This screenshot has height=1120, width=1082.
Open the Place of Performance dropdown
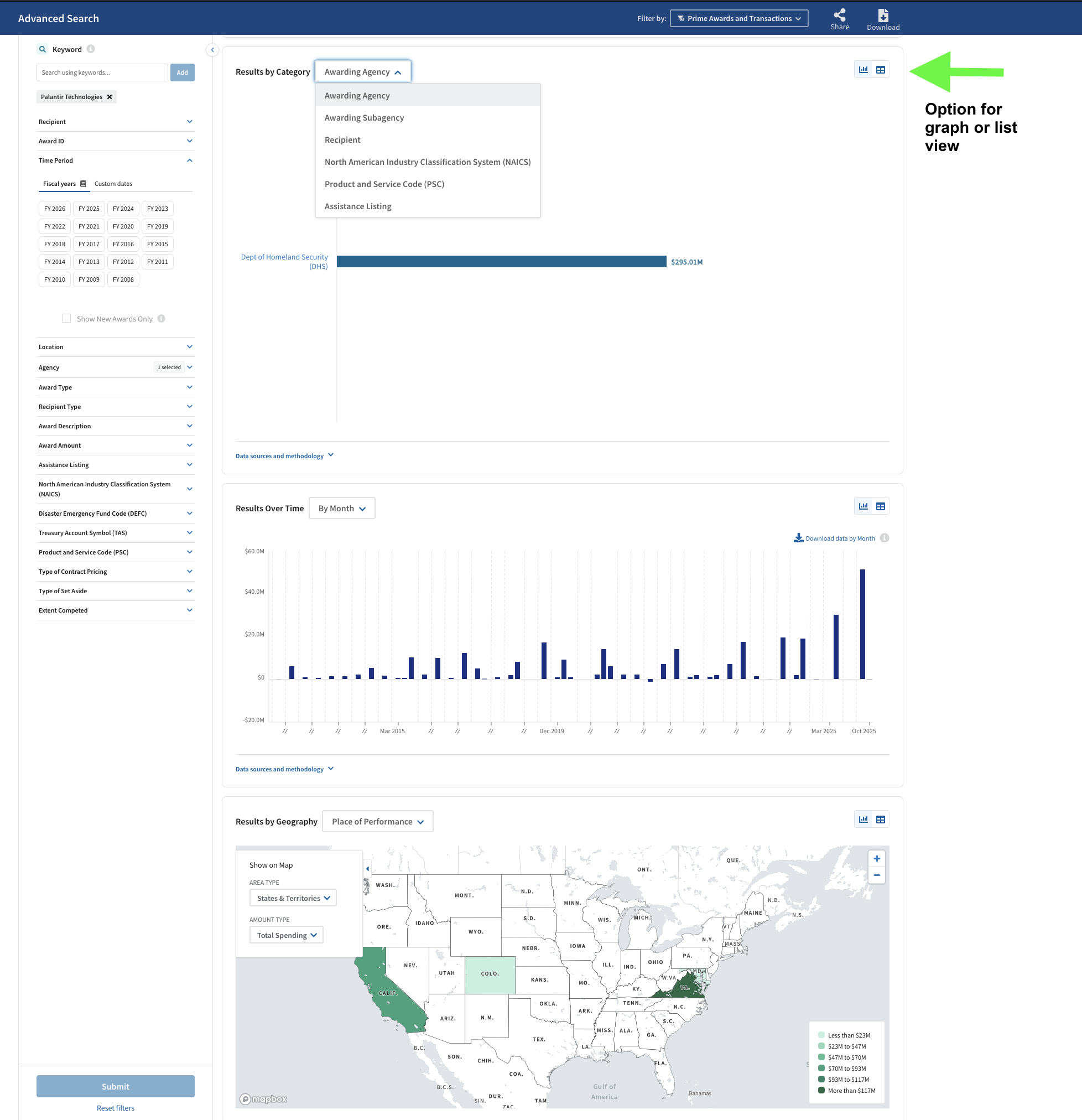377,821
